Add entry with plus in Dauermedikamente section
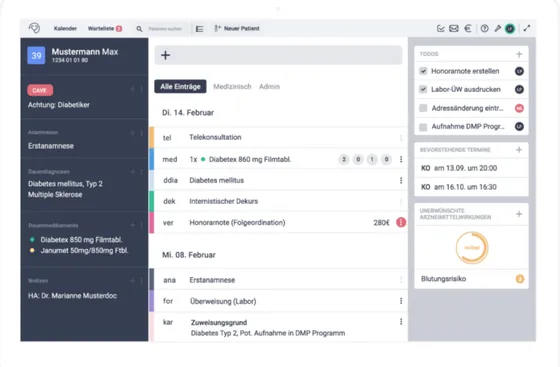 tap(132, 225)
